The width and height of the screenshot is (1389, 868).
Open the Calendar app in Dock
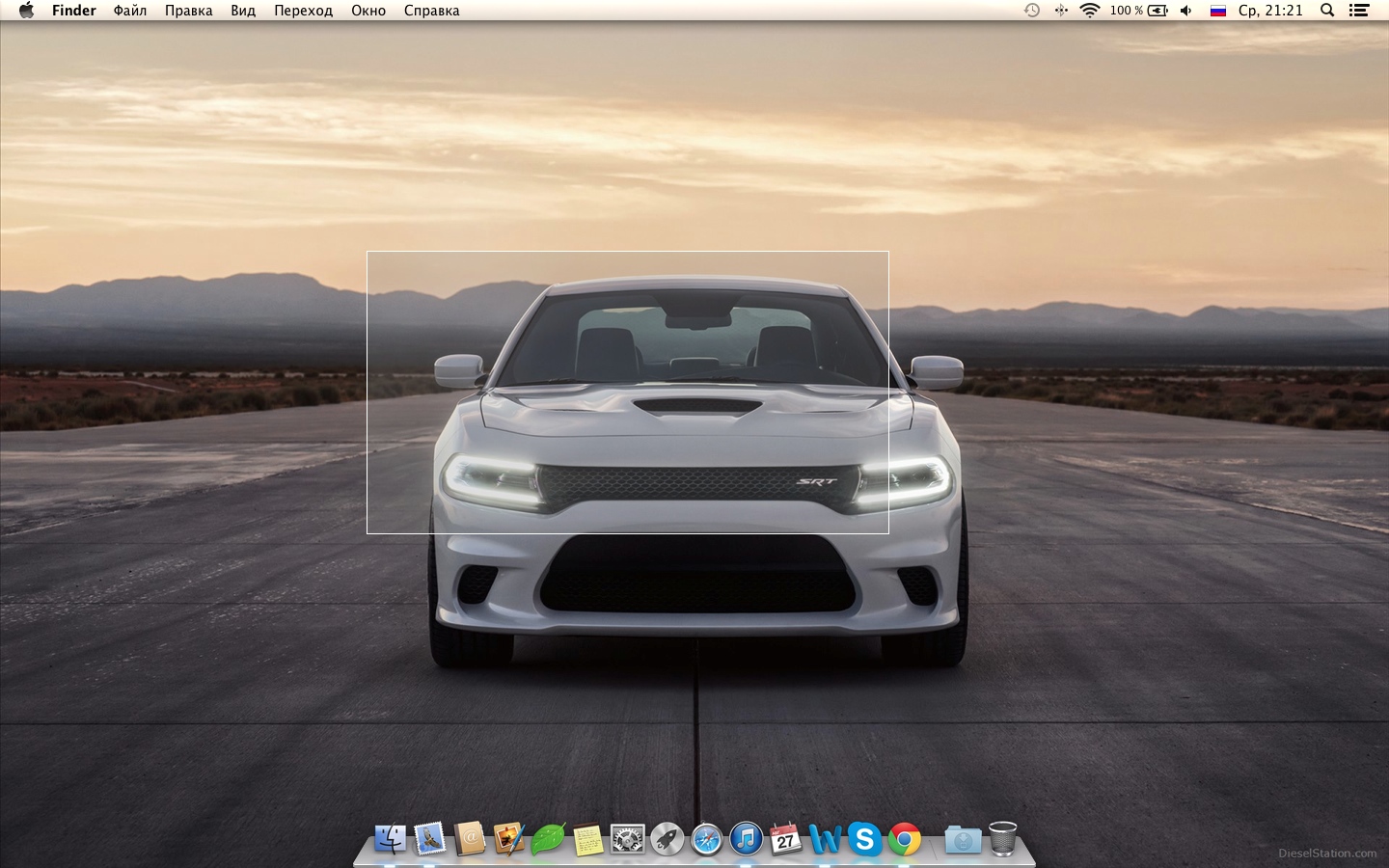(785, 840)
